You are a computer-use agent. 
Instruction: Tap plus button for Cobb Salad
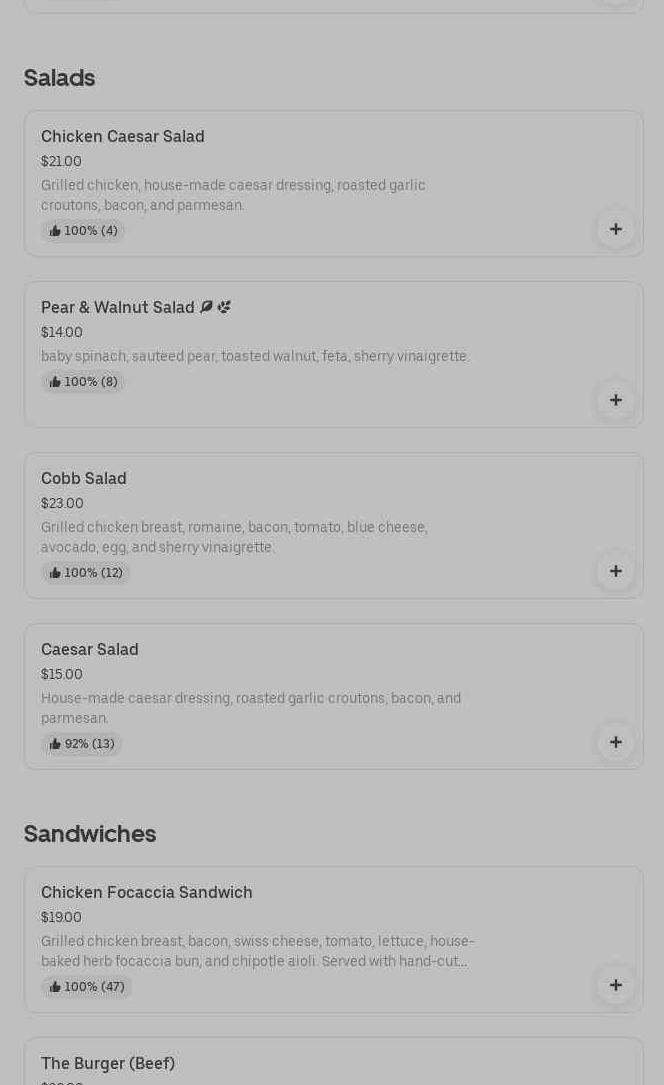(x=615, y=571)
